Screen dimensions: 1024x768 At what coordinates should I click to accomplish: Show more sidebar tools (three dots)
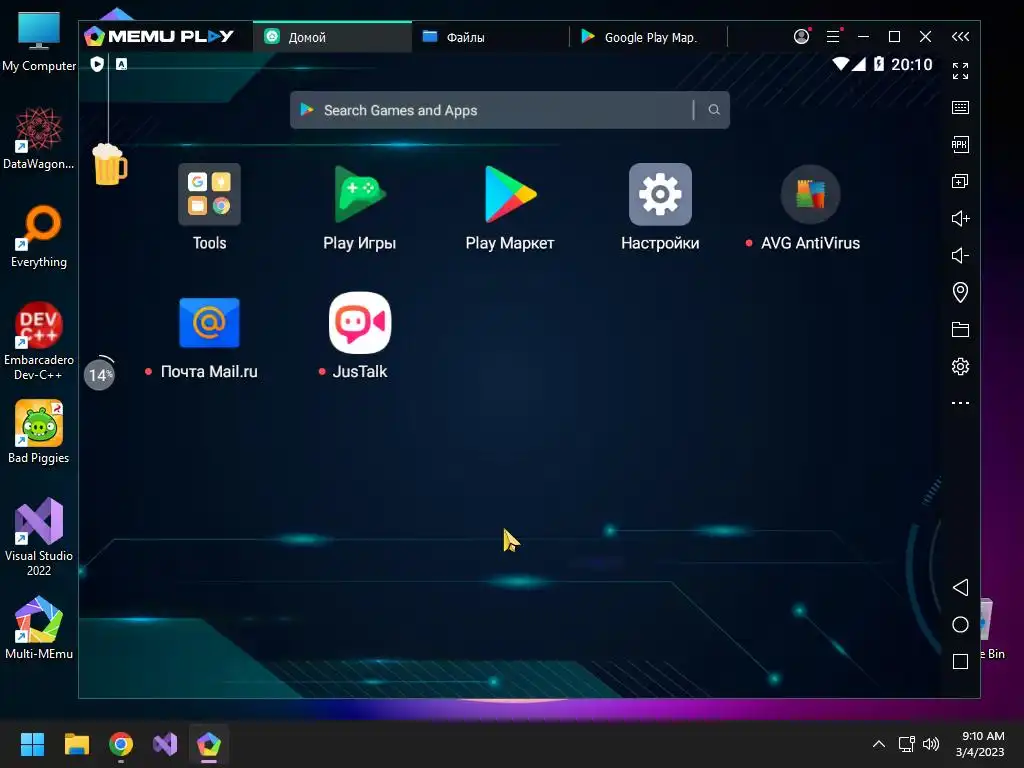tap(960, 403)
